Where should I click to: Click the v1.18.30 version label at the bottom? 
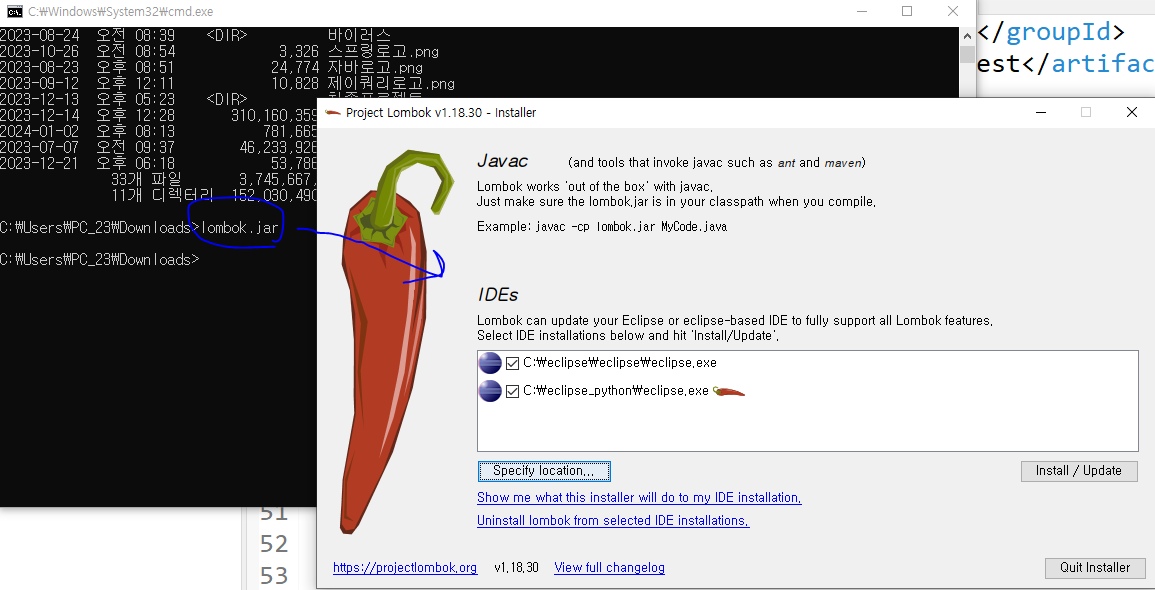pos(516,568)
